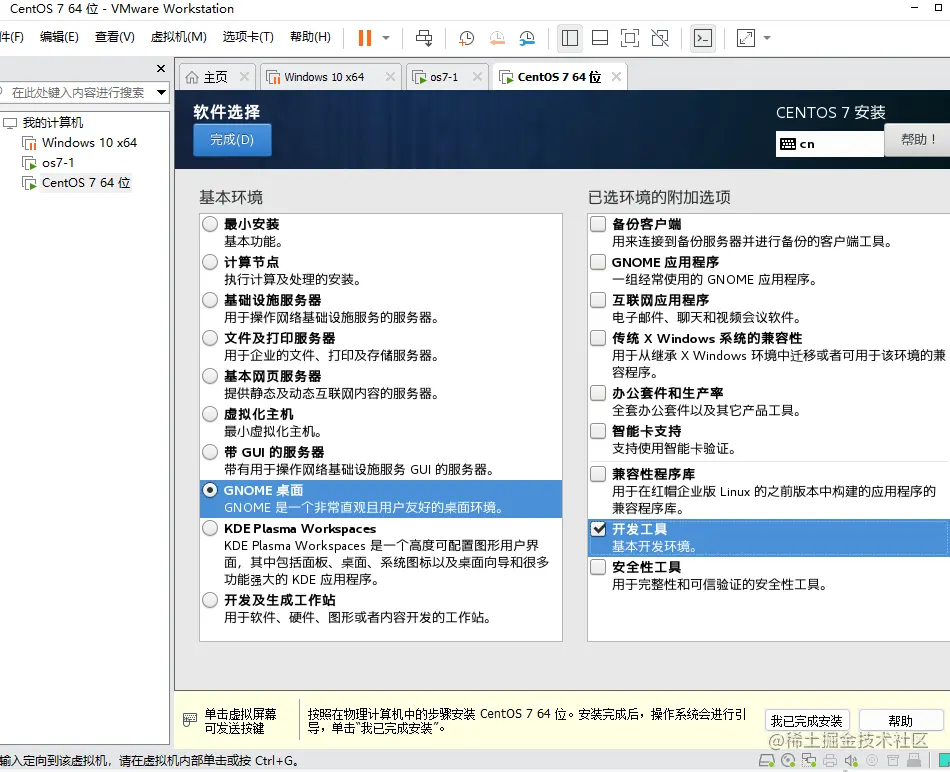Screen dimensions: 950x772
Task: Click the cn keyboard layout indicator
Action: point(829,144)
